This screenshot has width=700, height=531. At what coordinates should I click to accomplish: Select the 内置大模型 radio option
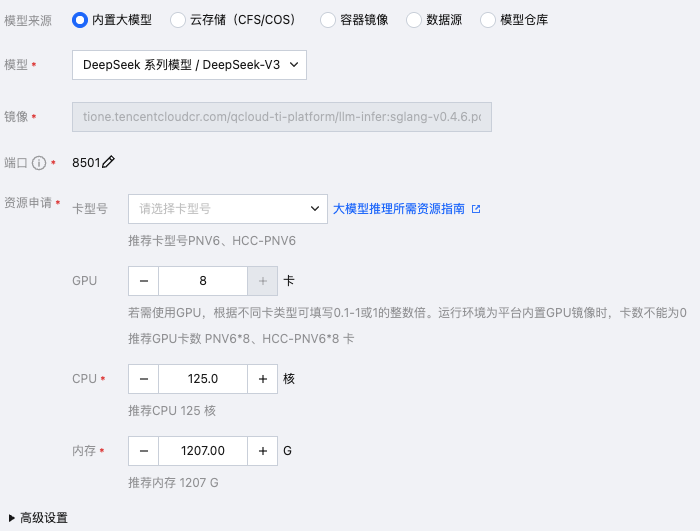80,20
